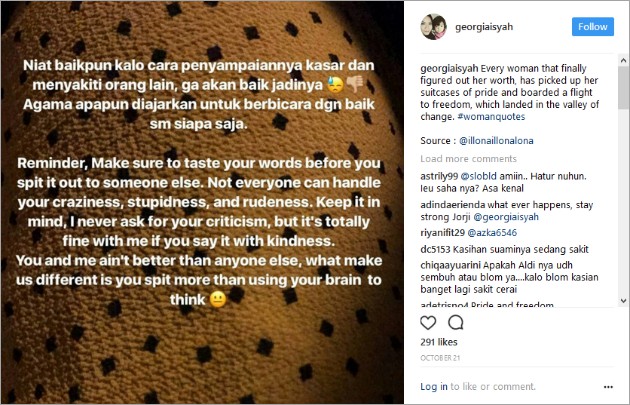630x405 pixels.
Task: Like the post with heart icon
Action: pos(428,323)
